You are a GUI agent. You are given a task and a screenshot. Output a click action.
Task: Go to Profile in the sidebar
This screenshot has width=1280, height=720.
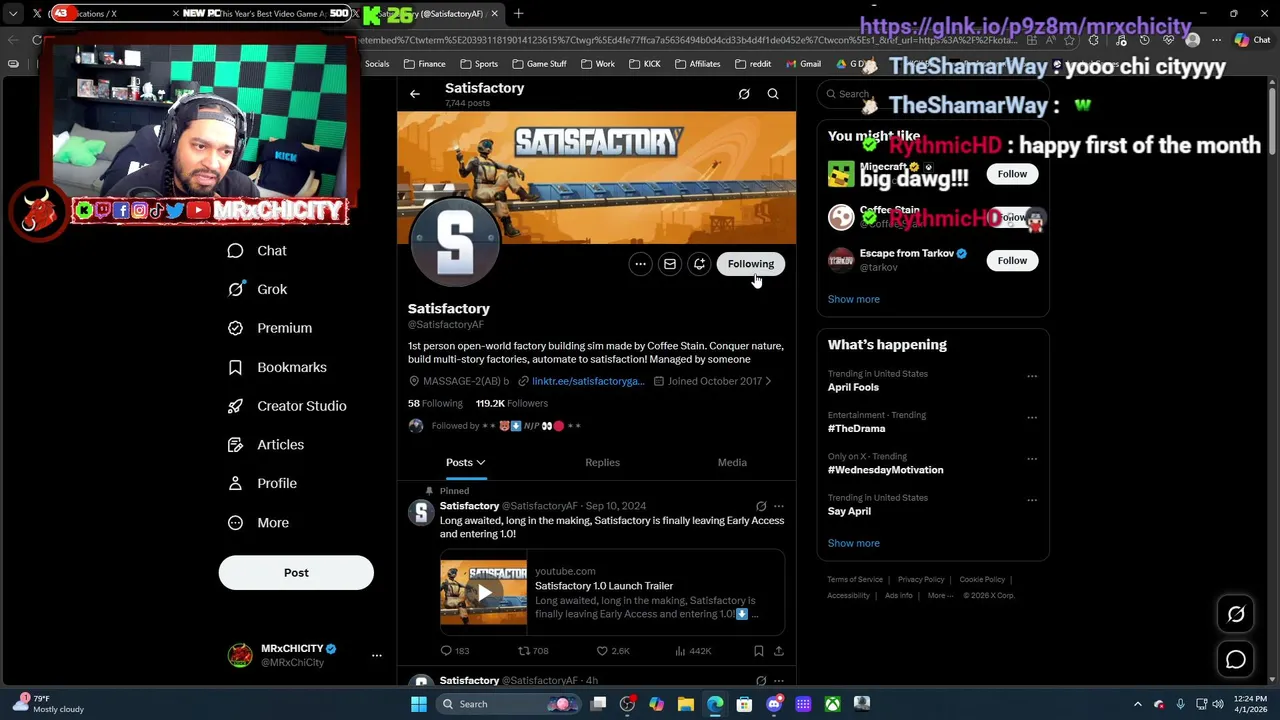pyautogui.click(x=262, y=483)
